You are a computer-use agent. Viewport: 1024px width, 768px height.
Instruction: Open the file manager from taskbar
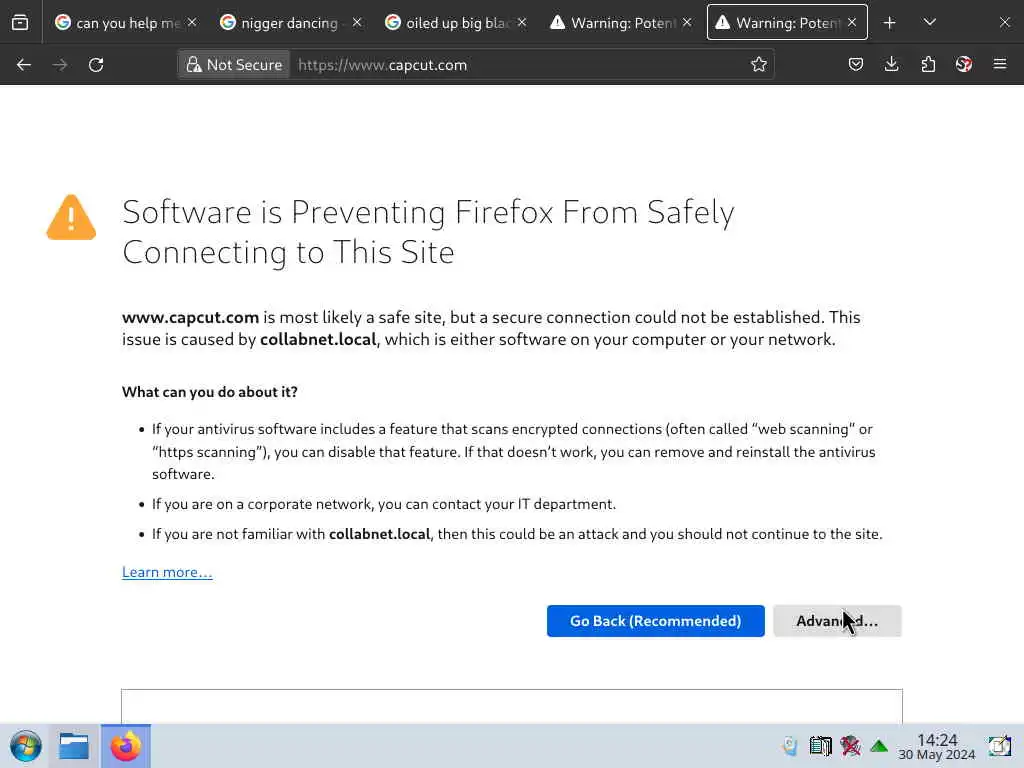[x=74, y=746]
